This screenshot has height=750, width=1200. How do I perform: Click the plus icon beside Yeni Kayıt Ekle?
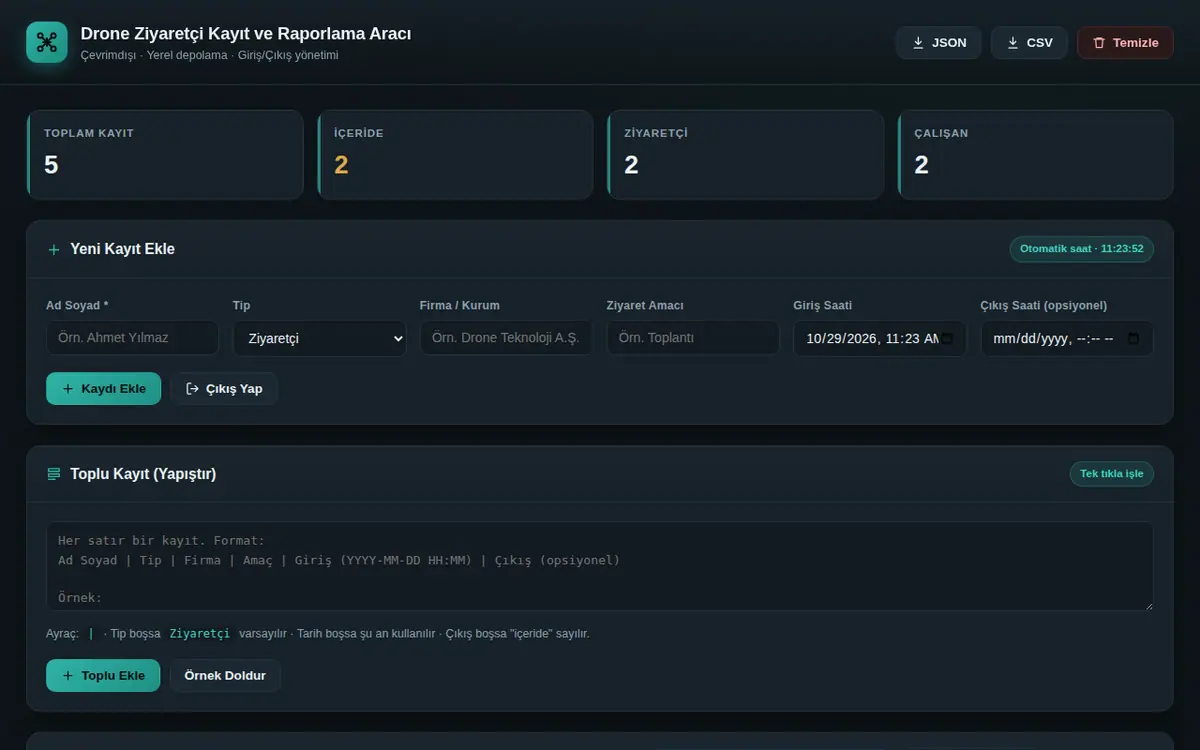click(x=54, y=249)
